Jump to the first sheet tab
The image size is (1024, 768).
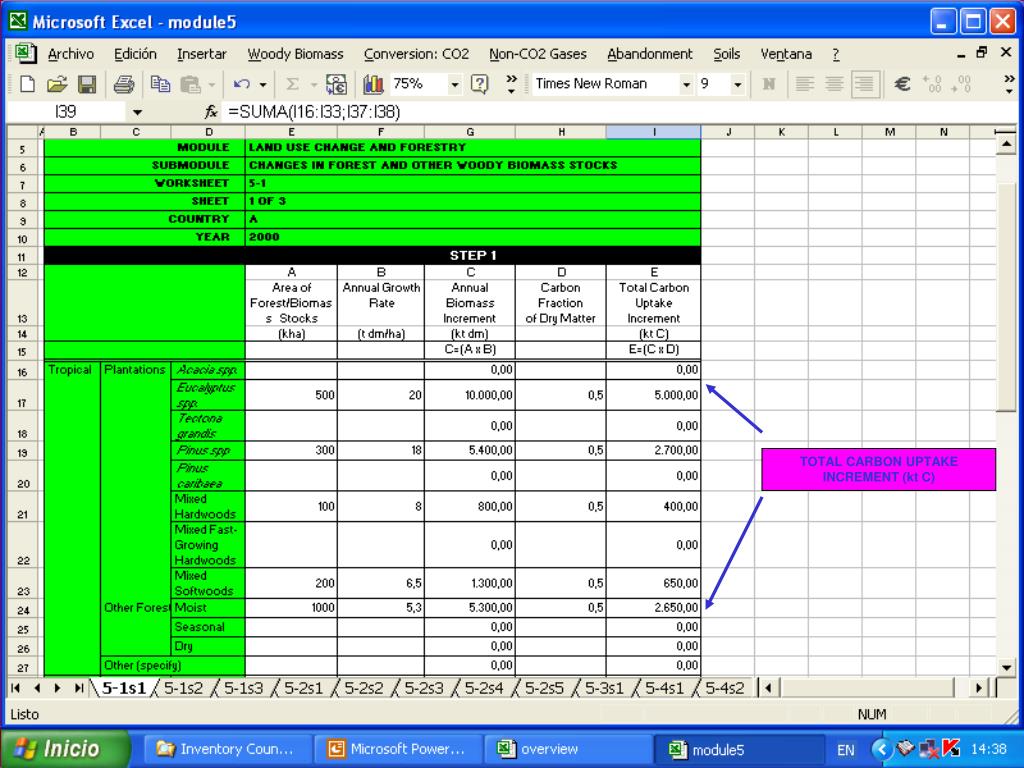16,688
